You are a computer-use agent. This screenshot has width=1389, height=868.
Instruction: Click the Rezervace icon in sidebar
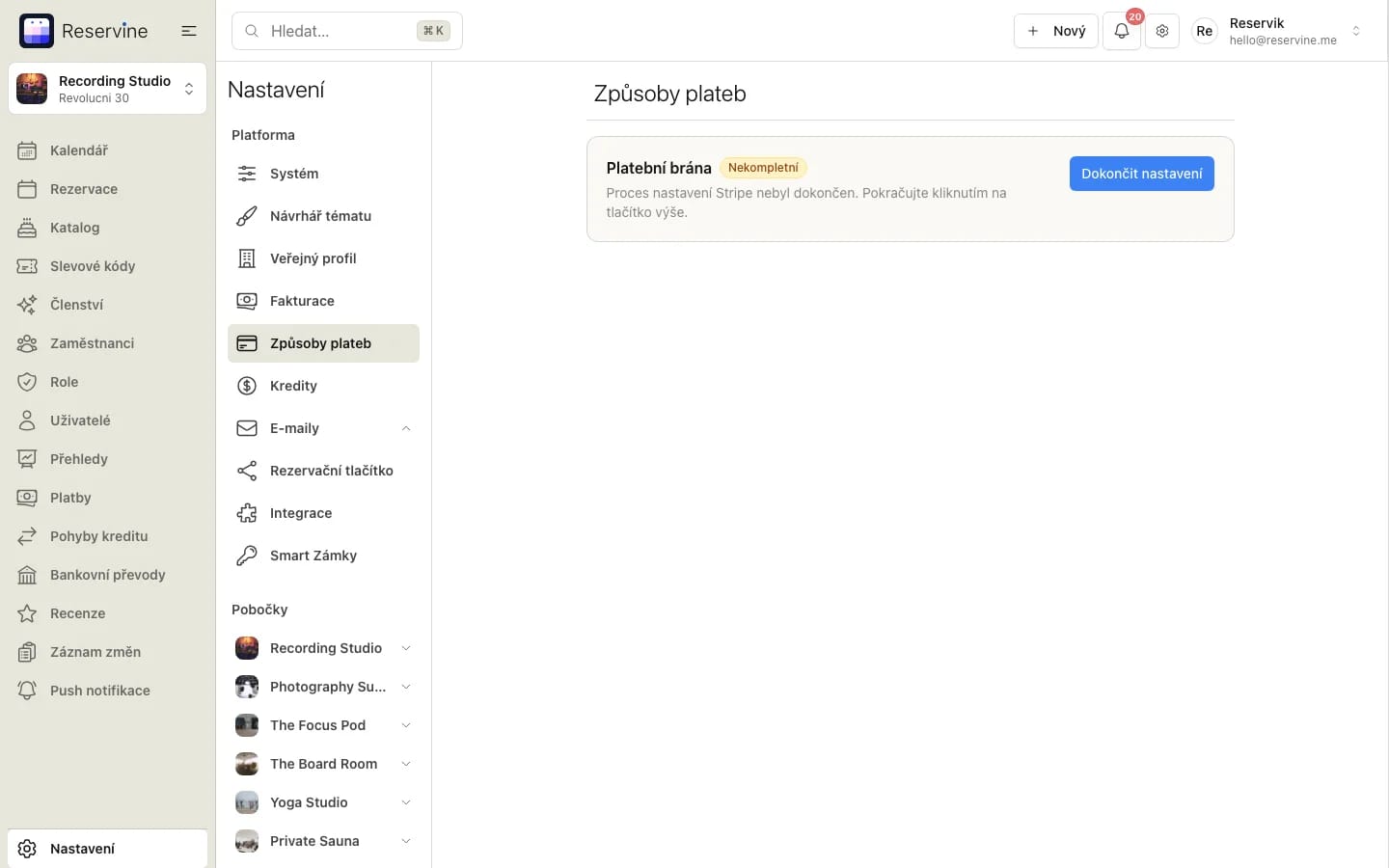[x=27, y=189]
